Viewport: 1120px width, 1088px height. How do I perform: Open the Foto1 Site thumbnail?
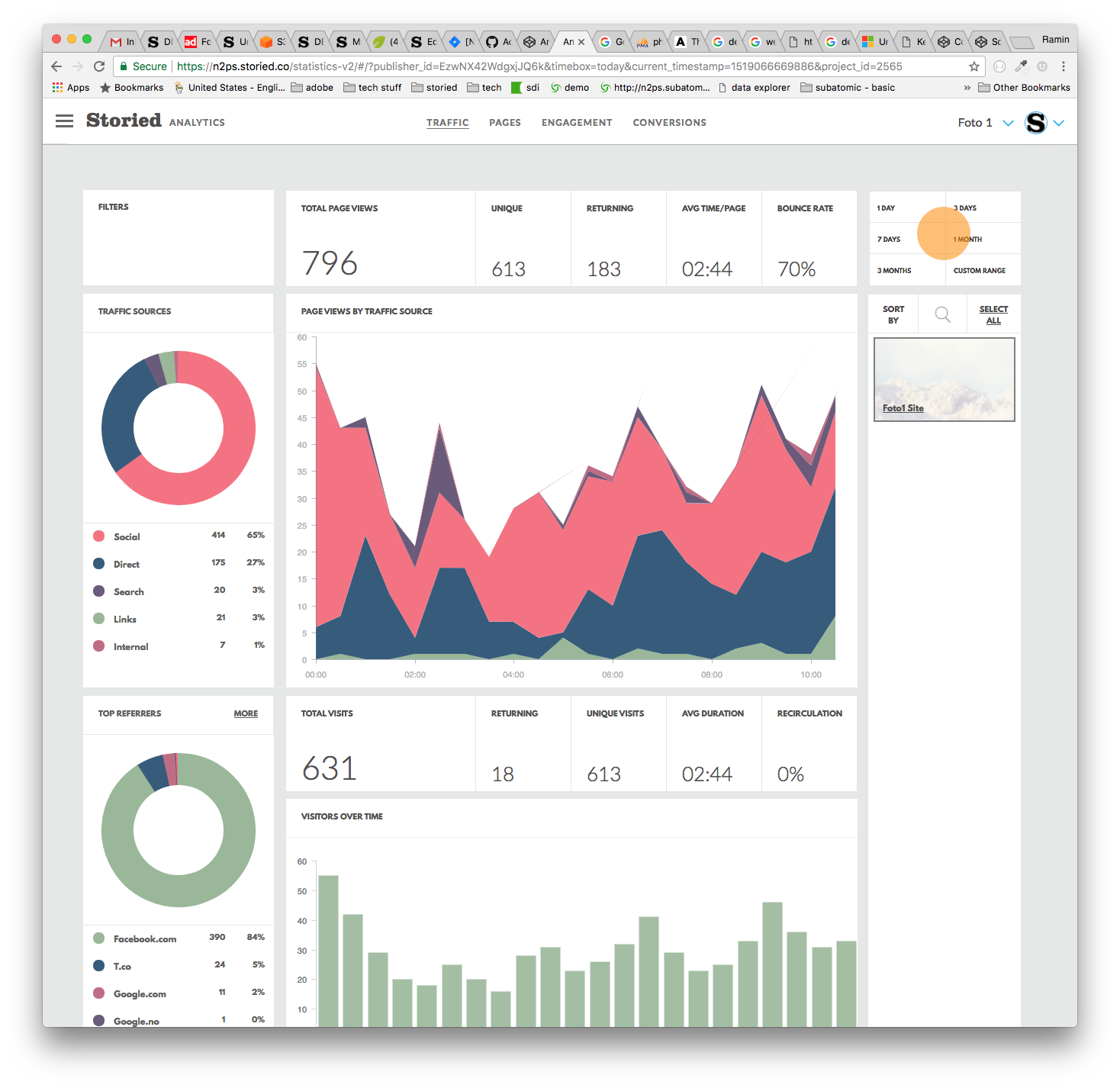[945, 379]
